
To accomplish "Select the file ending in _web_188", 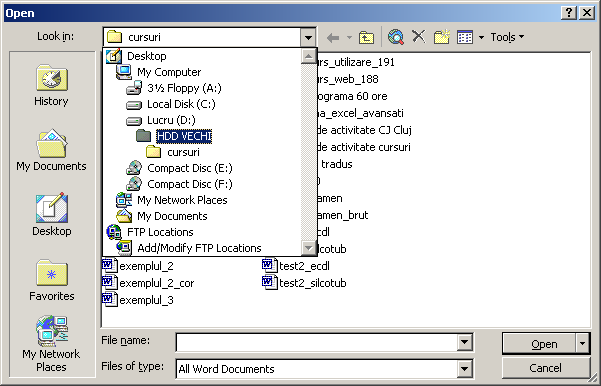I will click(348, 79).
